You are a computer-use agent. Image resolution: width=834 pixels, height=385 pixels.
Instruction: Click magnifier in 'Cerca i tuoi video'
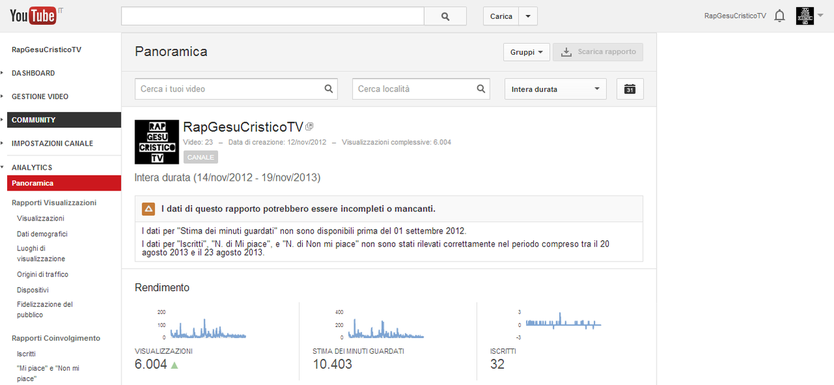[x=329, y=89]
